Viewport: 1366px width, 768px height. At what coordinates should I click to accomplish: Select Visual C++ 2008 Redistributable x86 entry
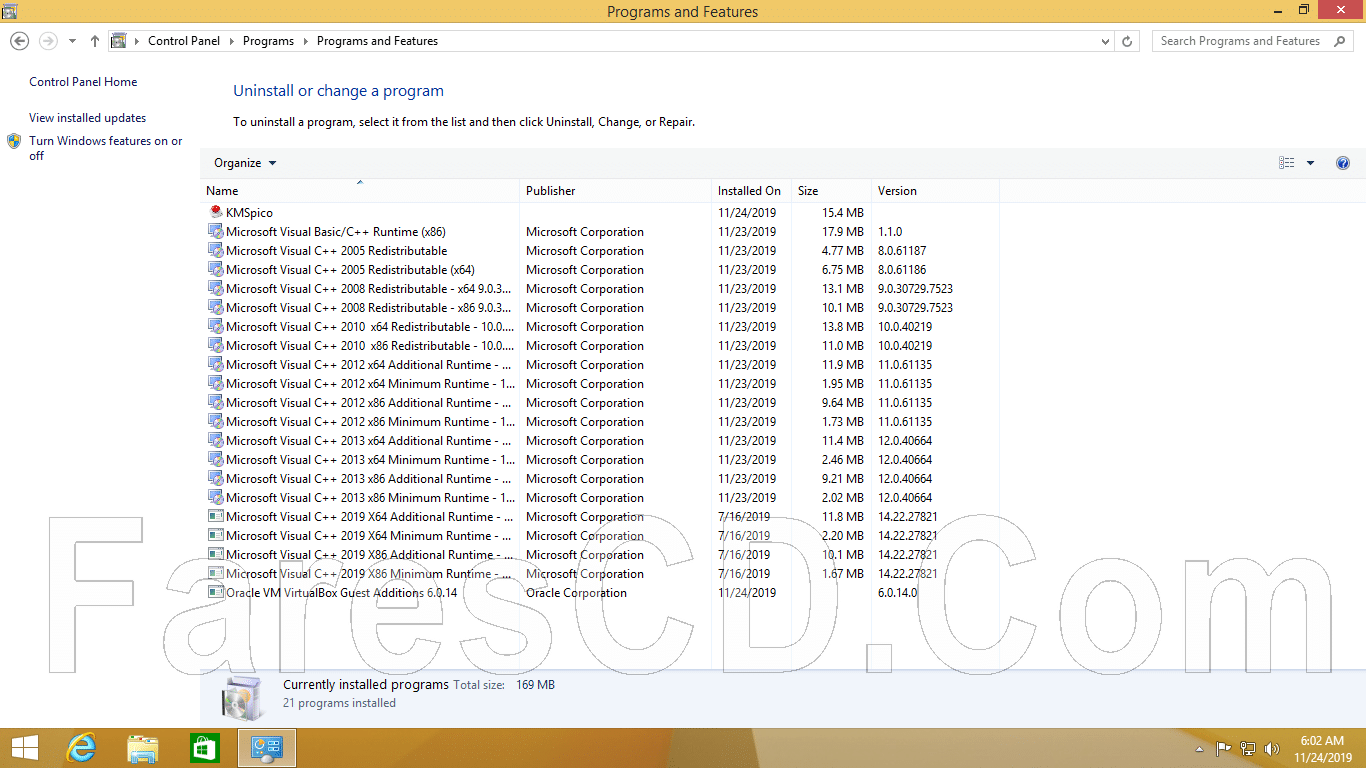click(370, 308)
